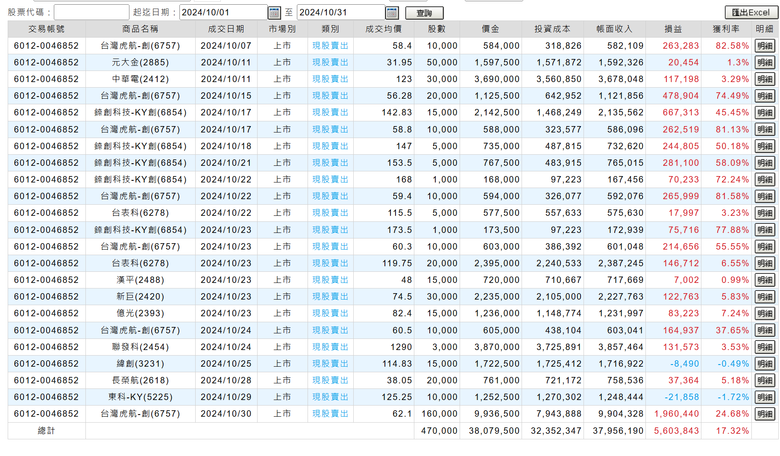Open 明細 for 台灣虎航 2024/10/30 row
Viewport: 780px width, 456px height.
coord(765,414)
